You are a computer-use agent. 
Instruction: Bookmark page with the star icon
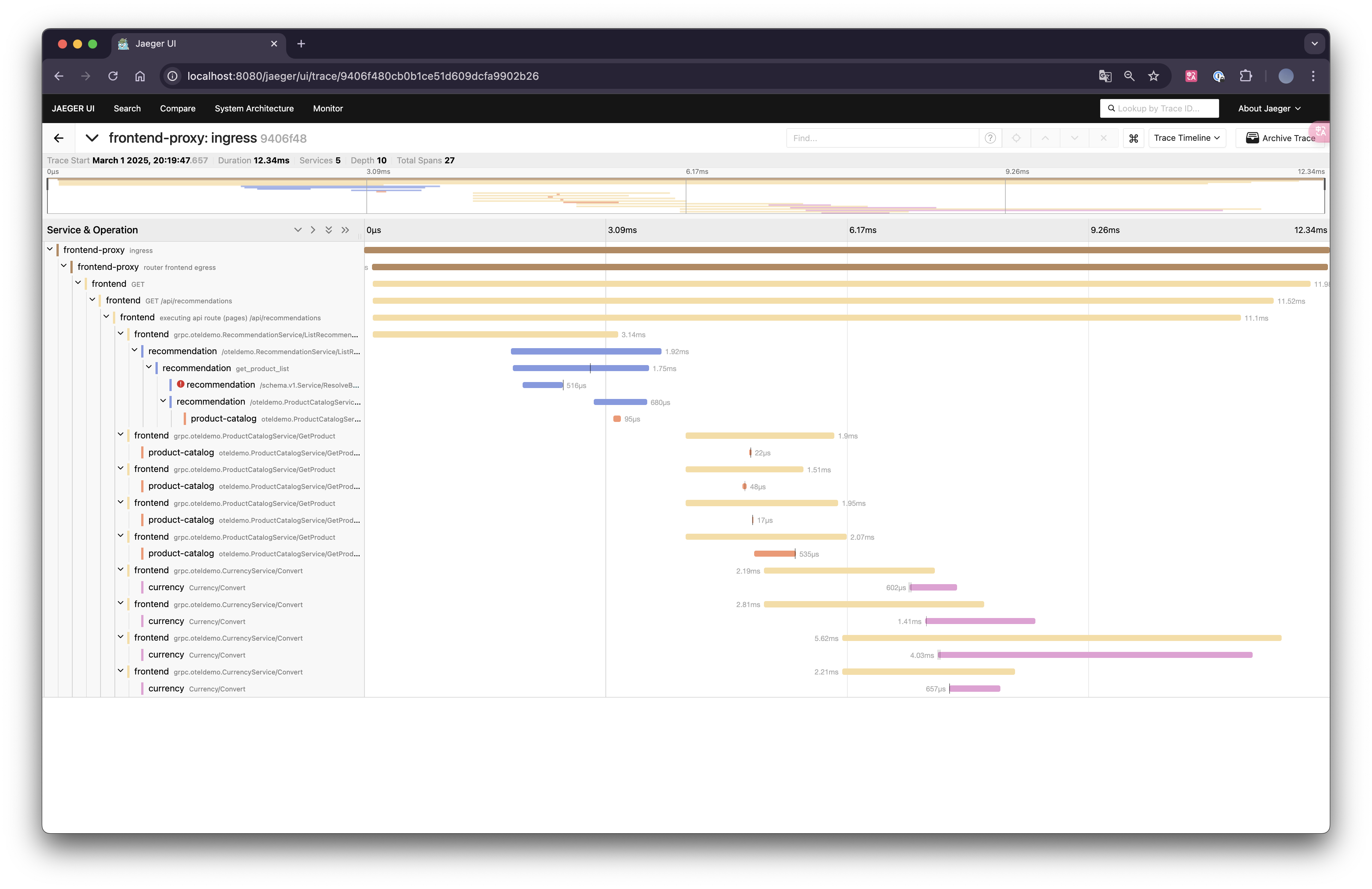pyautogui.click(x=1154, y=76)
